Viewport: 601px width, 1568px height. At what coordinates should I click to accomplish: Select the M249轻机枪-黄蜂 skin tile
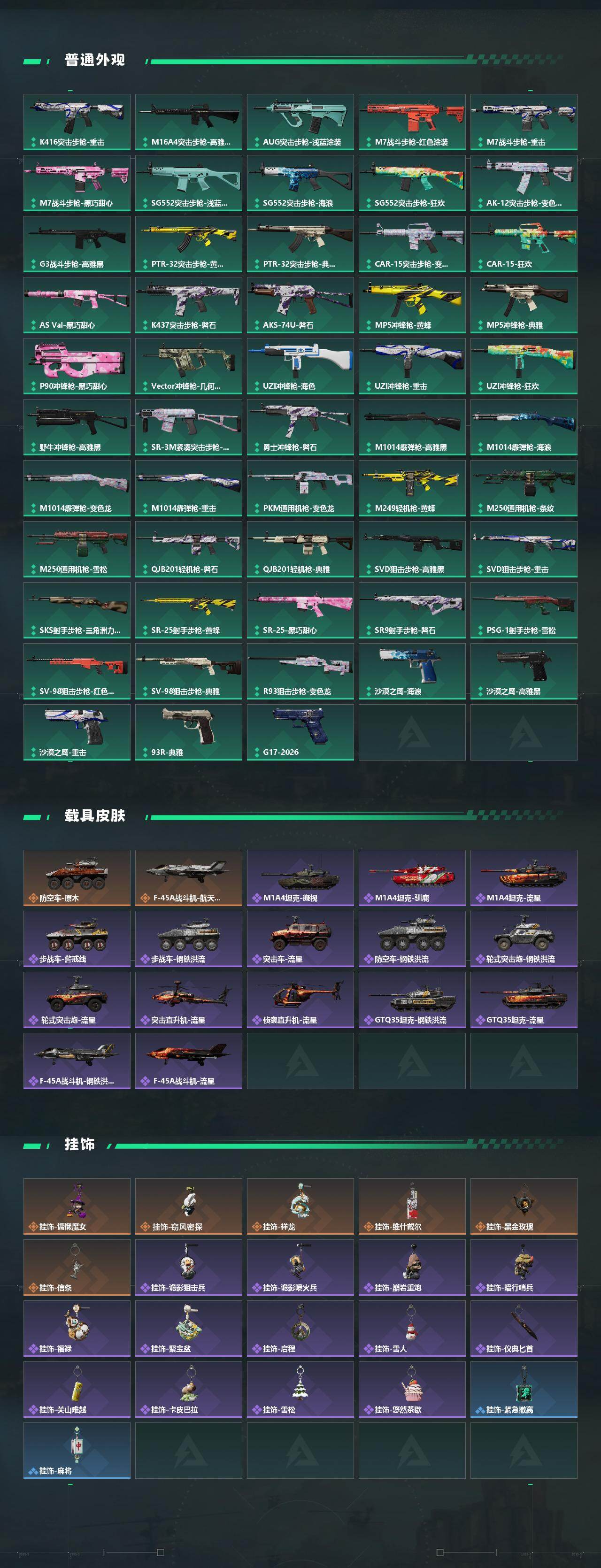pyautogui.click(x=412, y=488)
